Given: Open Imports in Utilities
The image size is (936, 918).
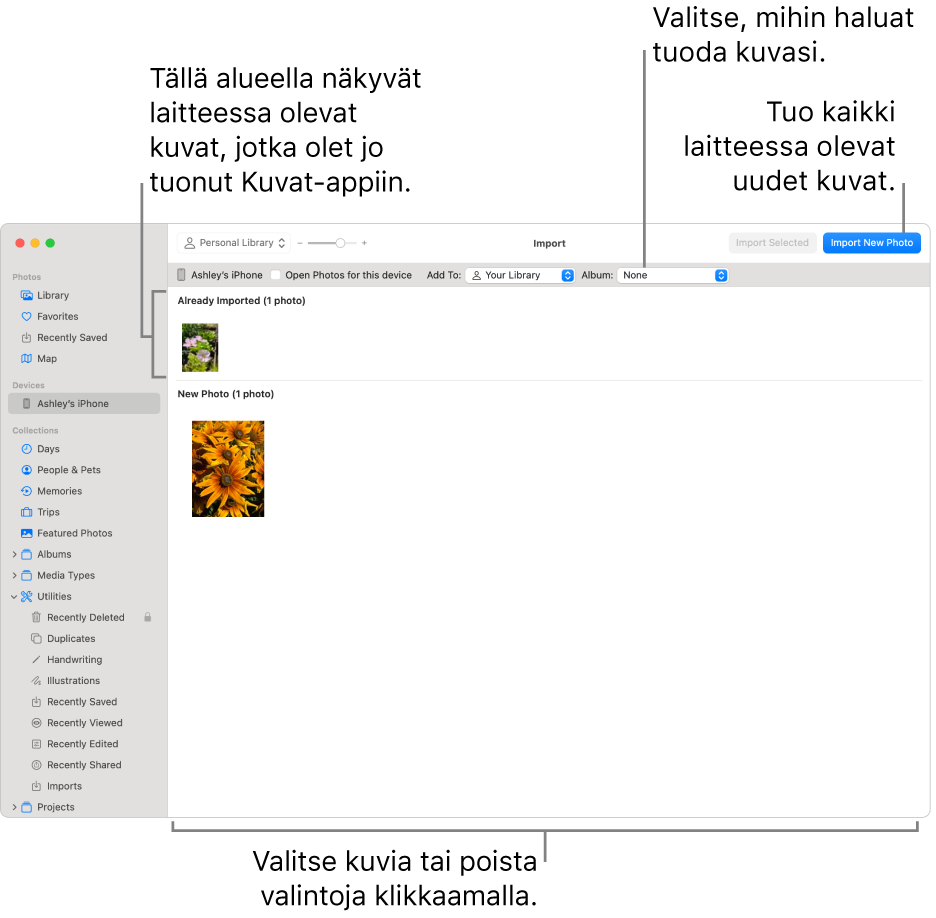Looking at the screenshot, I should (x=84, y=788).
